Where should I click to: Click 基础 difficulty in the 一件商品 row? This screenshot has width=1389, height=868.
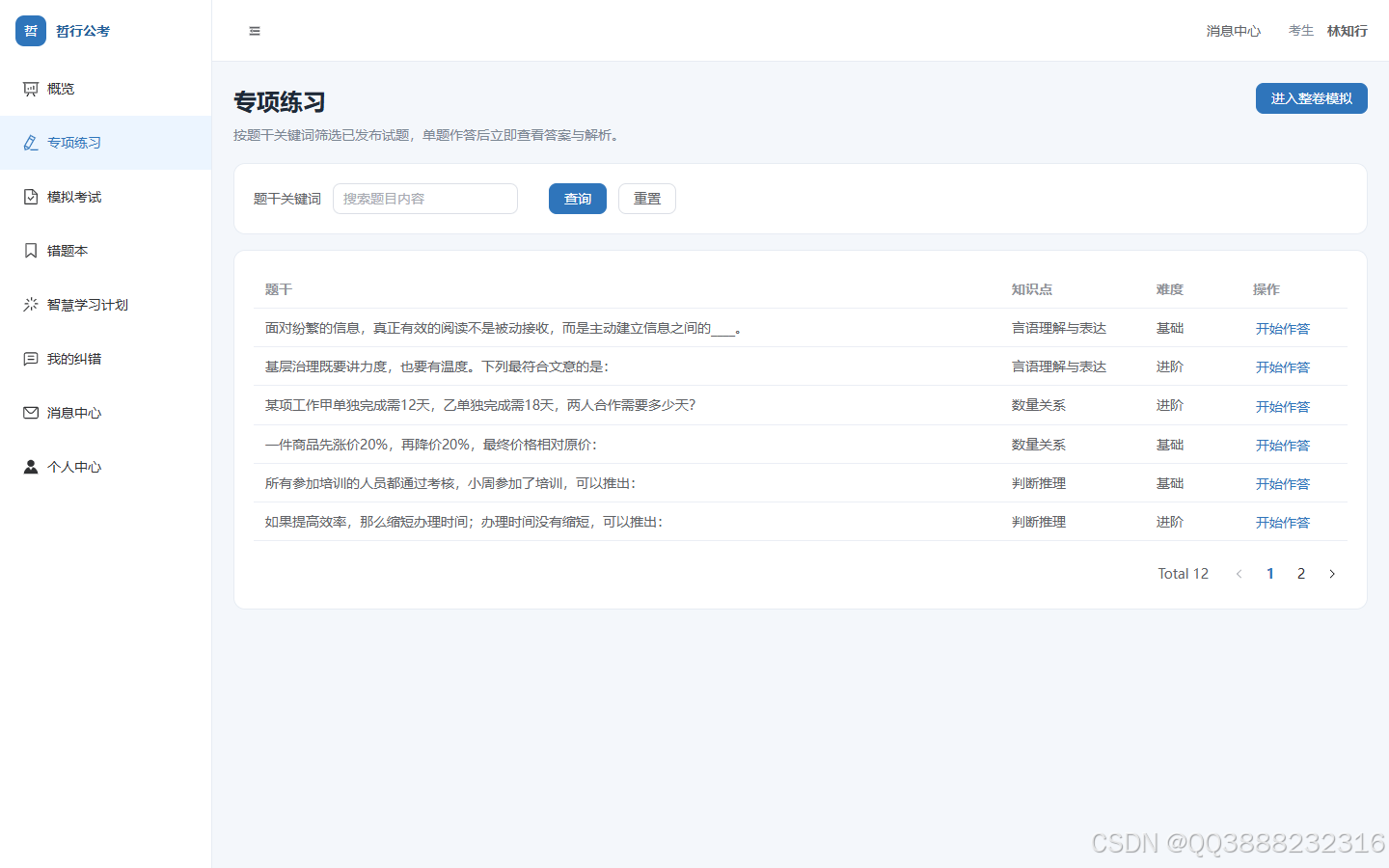coord(1170,445)
